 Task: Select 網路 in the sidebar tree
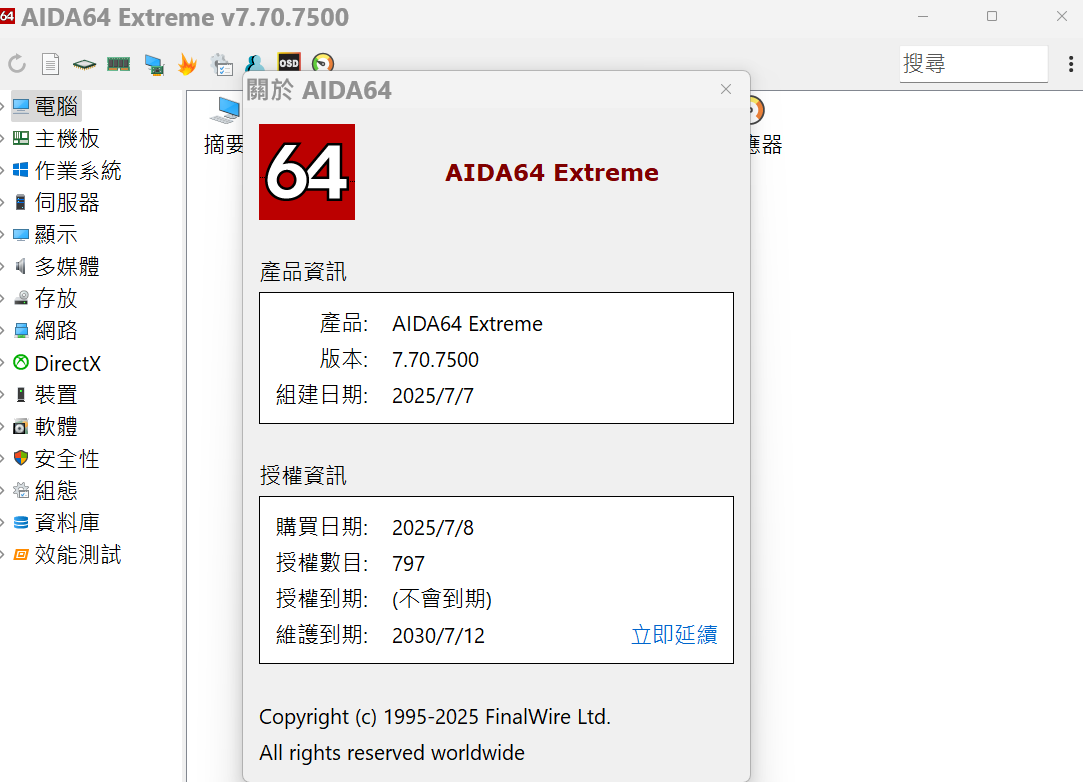[46, 330]
